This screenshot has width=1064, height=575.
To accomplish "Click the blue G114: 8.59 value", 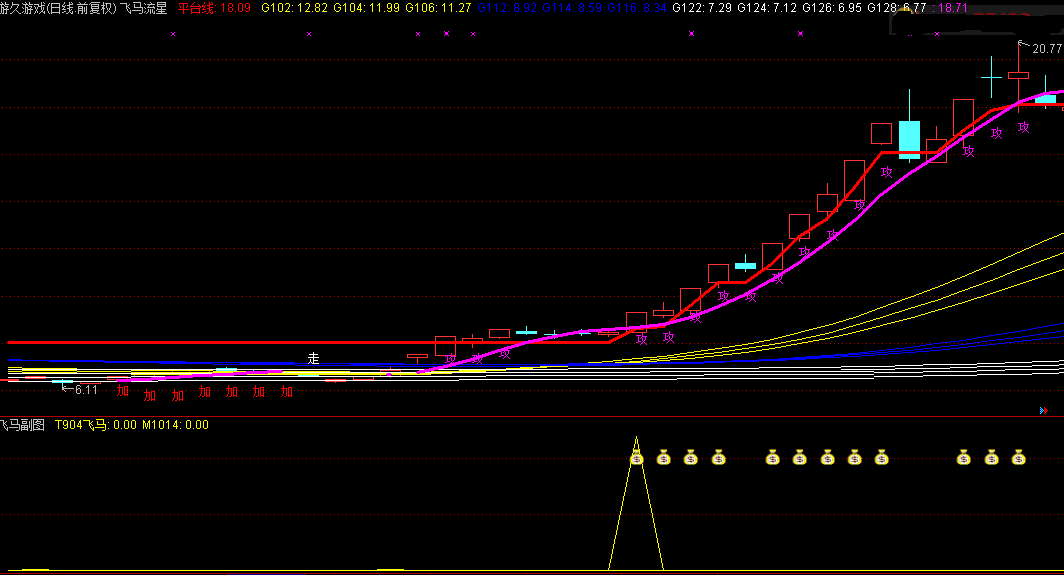I will [x=572, y=8].
